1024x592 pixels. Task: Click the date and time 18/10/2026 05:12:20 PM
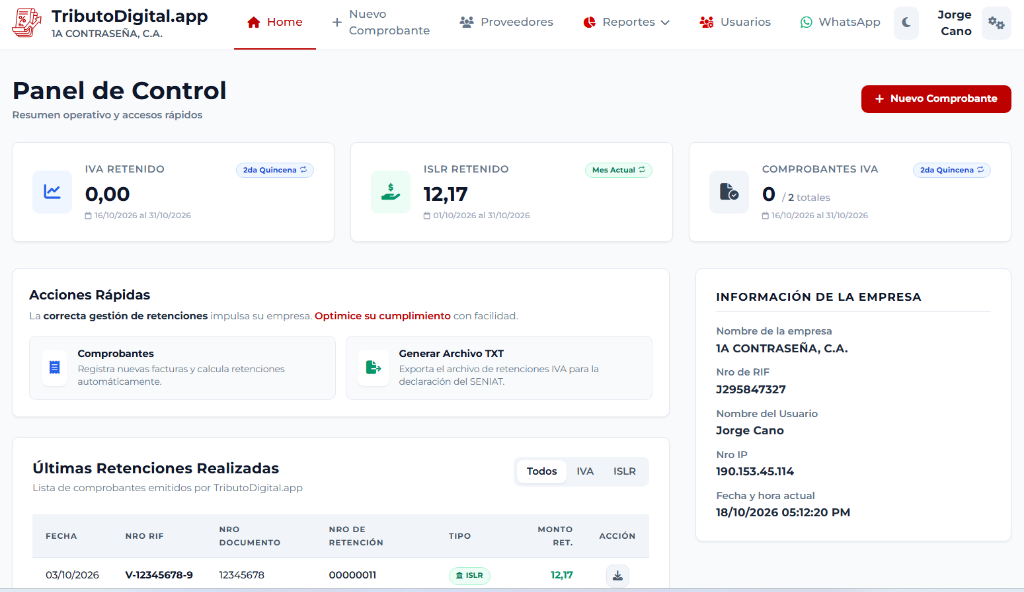coord(783,512)
